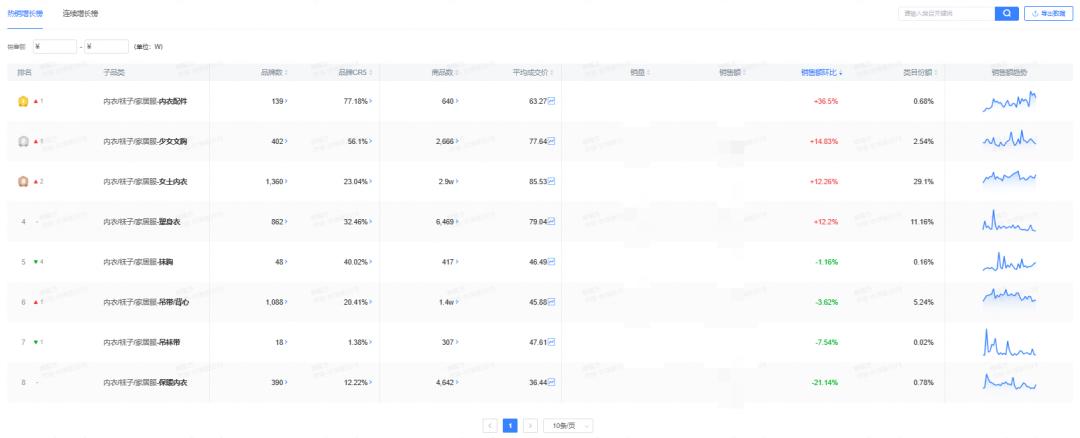This screenshot has width=1080, height=438.
Task: Open price trend chart icon beside 47.61
Action: point(552,342)
